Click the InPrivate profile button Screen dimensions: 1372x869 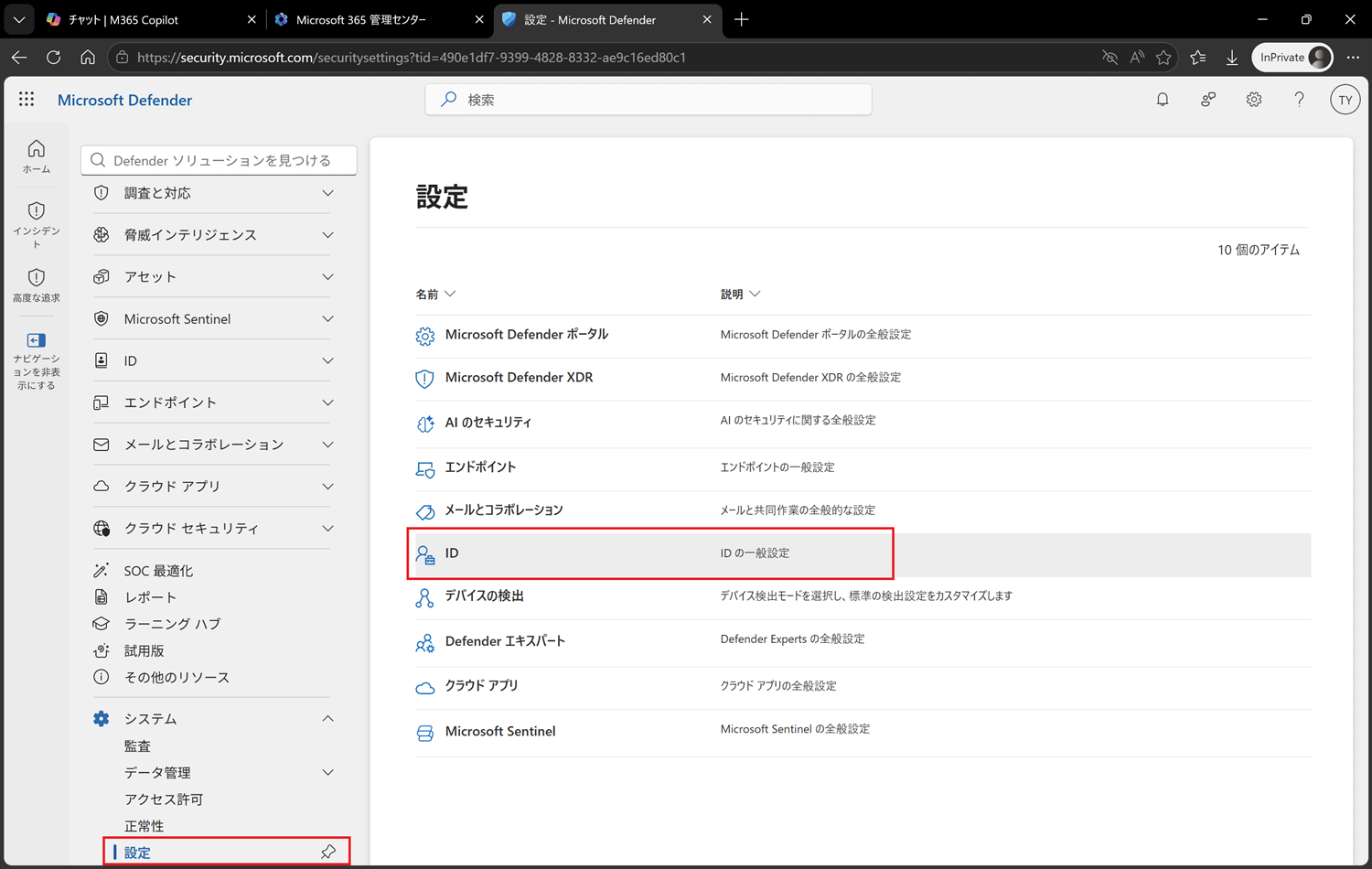[x=1292, y=58]
